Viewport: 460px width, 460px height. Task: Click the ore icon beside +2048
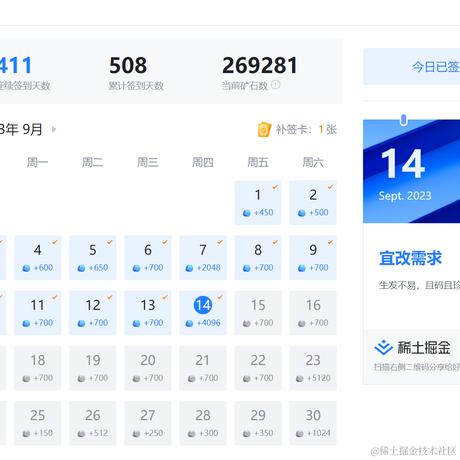tap(189, 268)
